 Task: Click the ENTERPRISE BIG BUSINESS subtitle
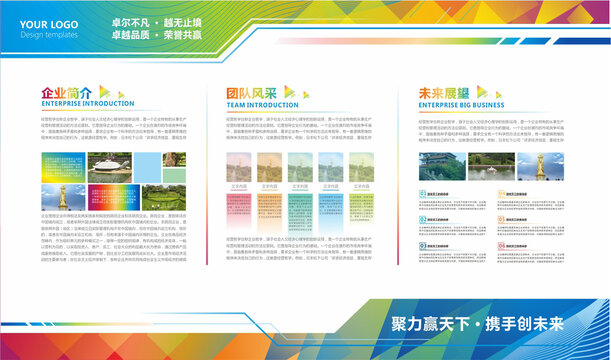coord(461,105)
